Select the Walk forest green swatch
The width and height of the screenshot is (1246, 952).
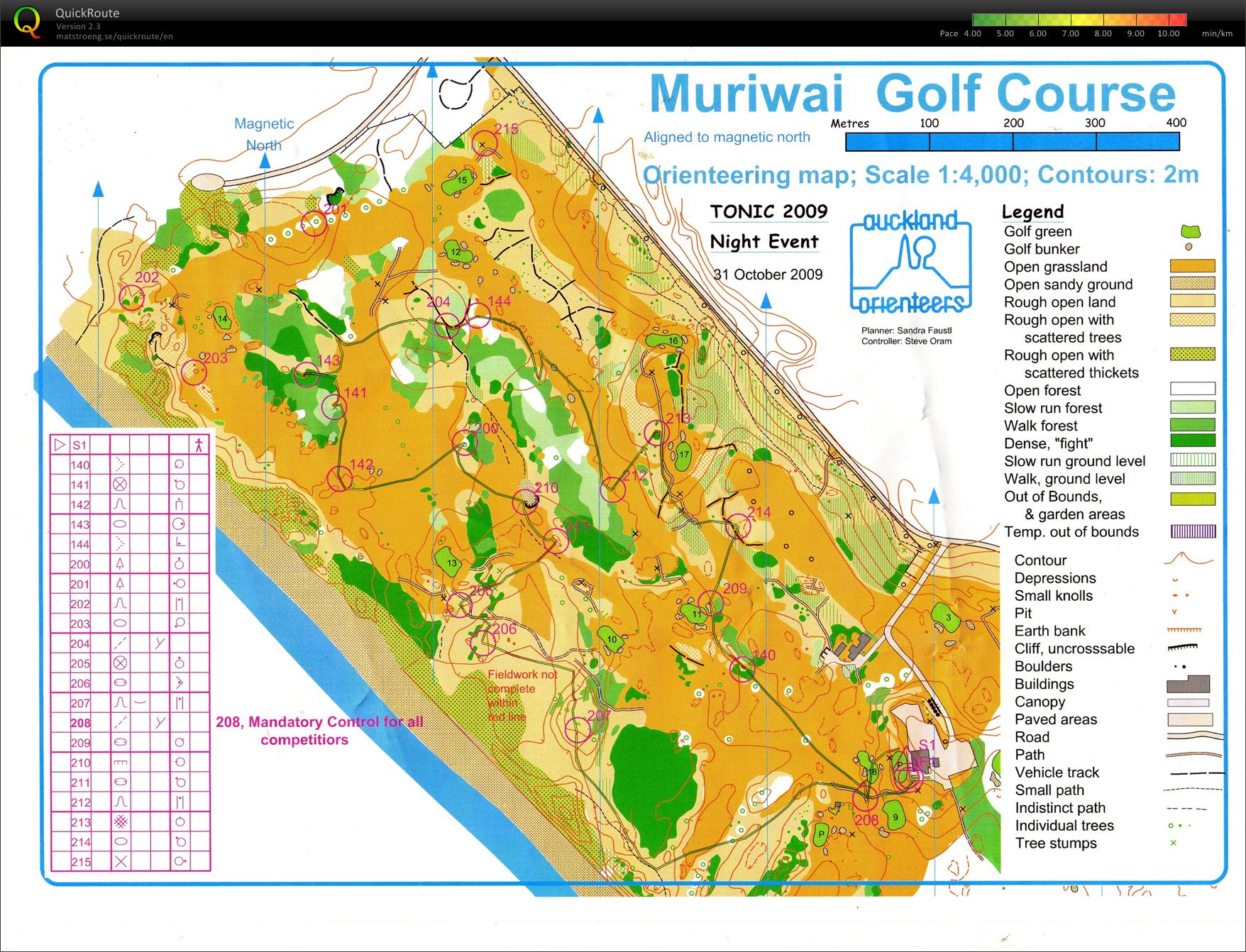pos(1192,425)
